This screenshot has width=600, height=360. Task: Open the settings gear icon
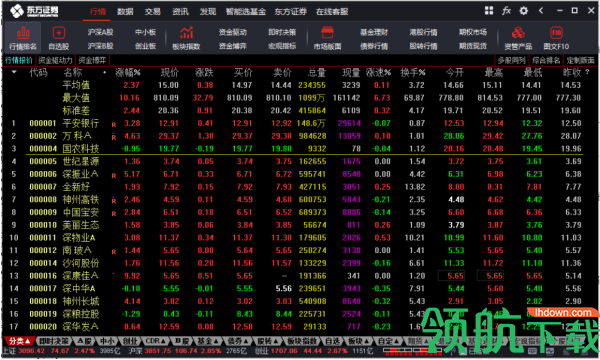523,11
